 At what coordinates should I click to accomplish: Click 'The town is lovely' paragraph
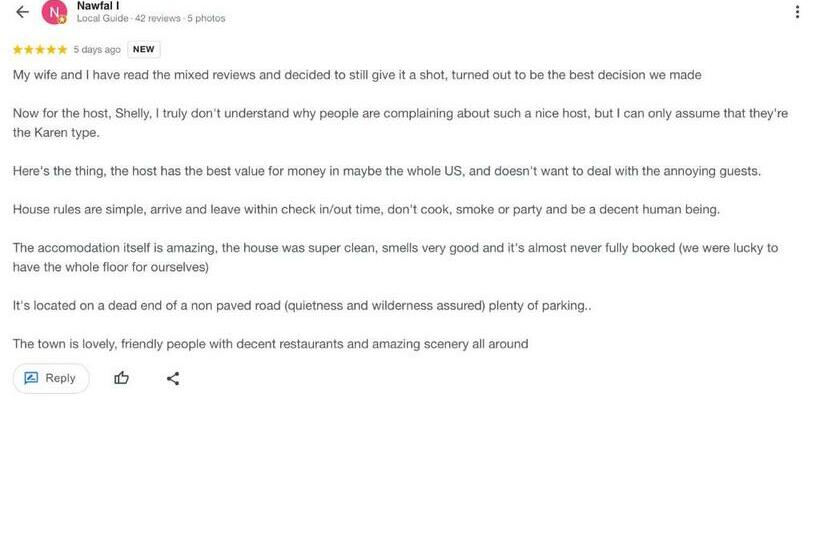(x=270, y=344)
